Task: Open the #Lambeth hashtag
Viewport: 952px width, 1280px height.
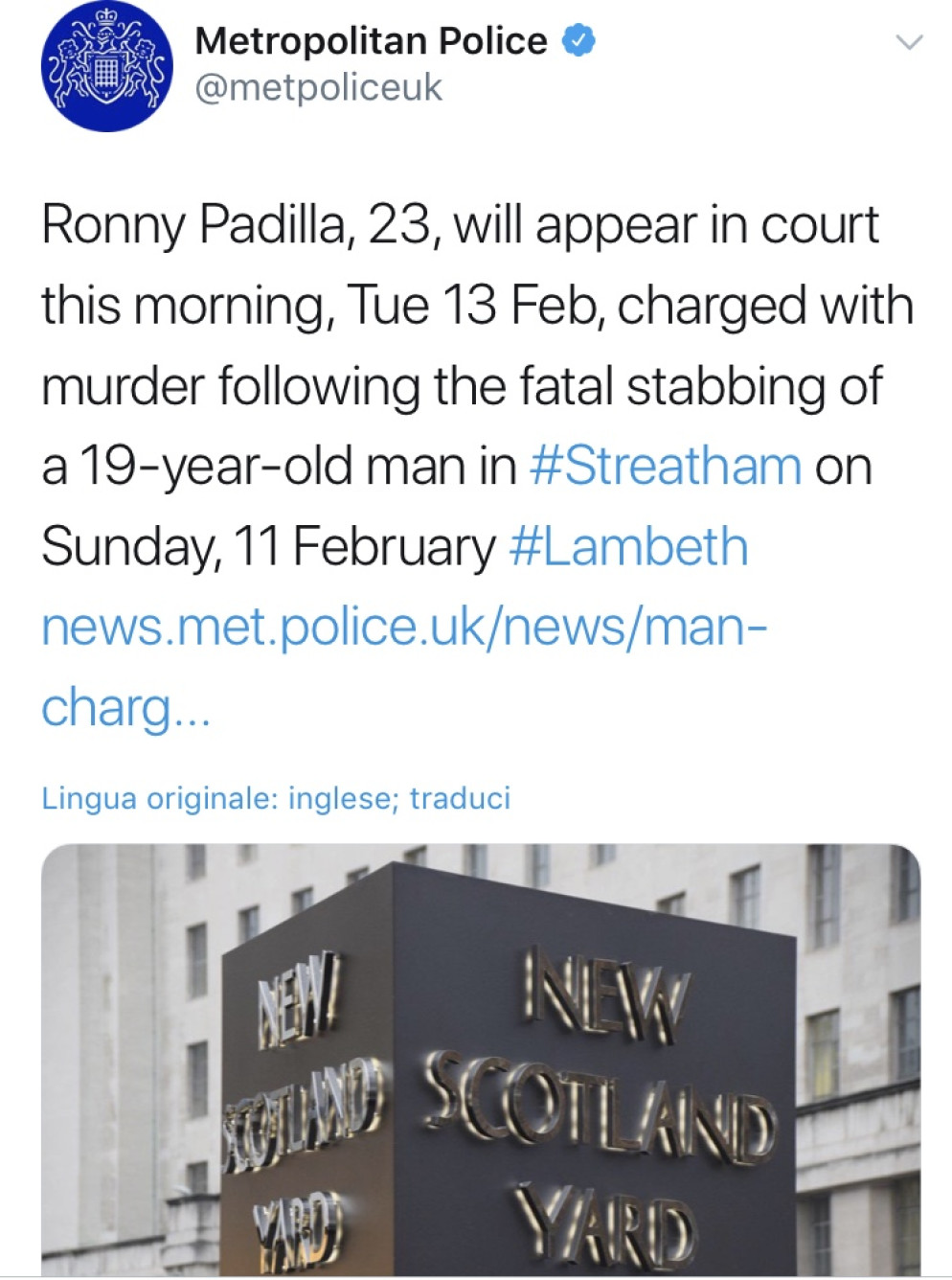Action: click(x=628, y=547)
